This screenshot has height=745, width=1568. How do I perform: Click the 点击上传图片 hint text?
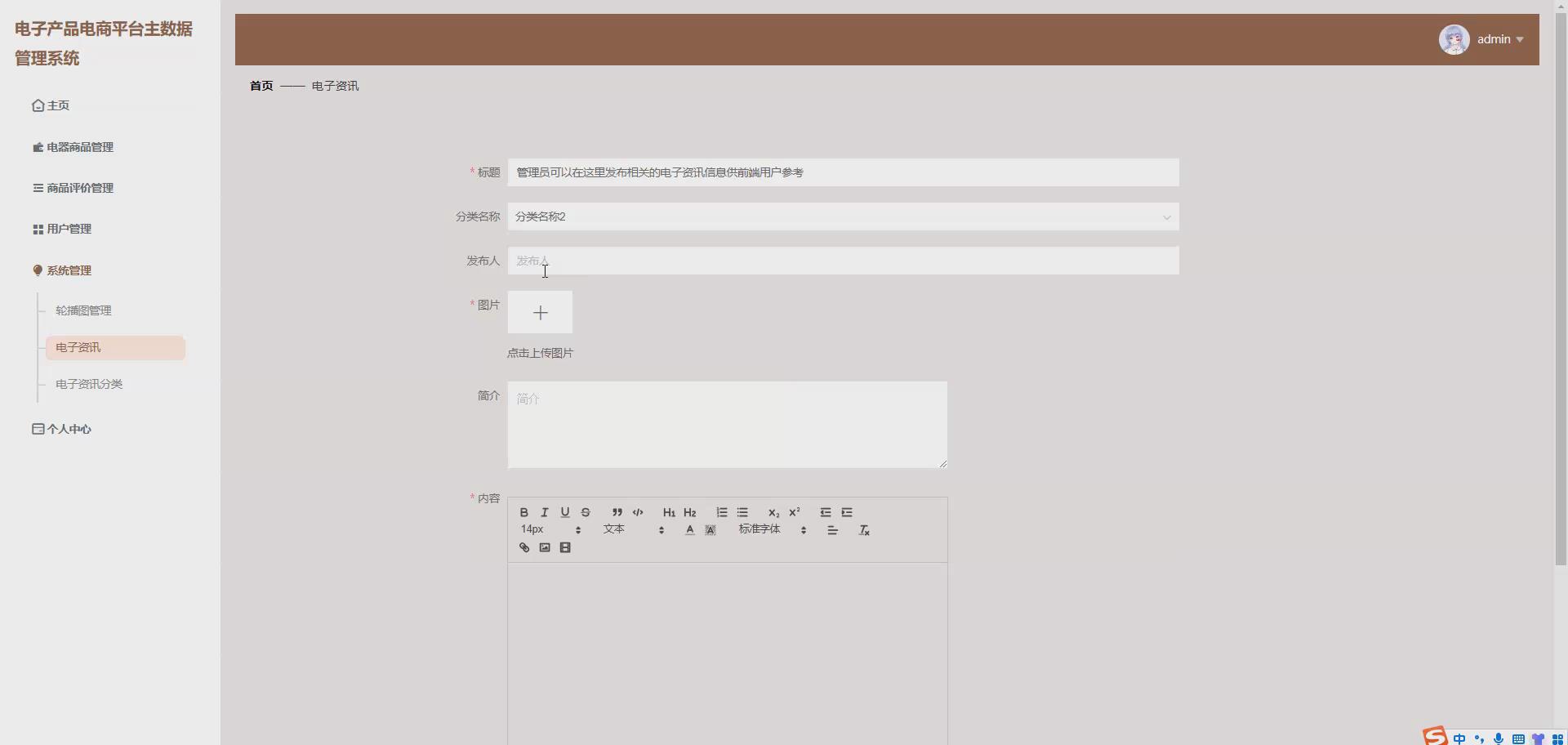[540, 353]
